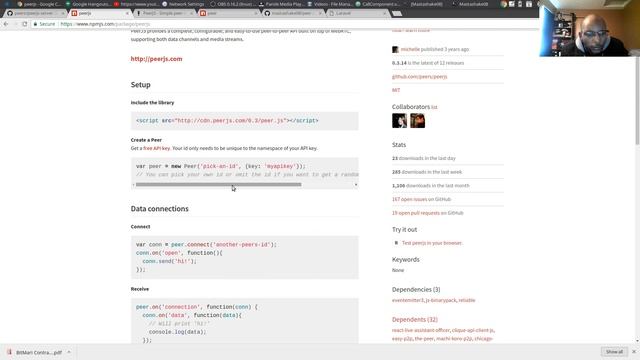Viewport: 640px width, 360px height.
Task: Open the 0.3.14 releases link
Action: (428, 63)
